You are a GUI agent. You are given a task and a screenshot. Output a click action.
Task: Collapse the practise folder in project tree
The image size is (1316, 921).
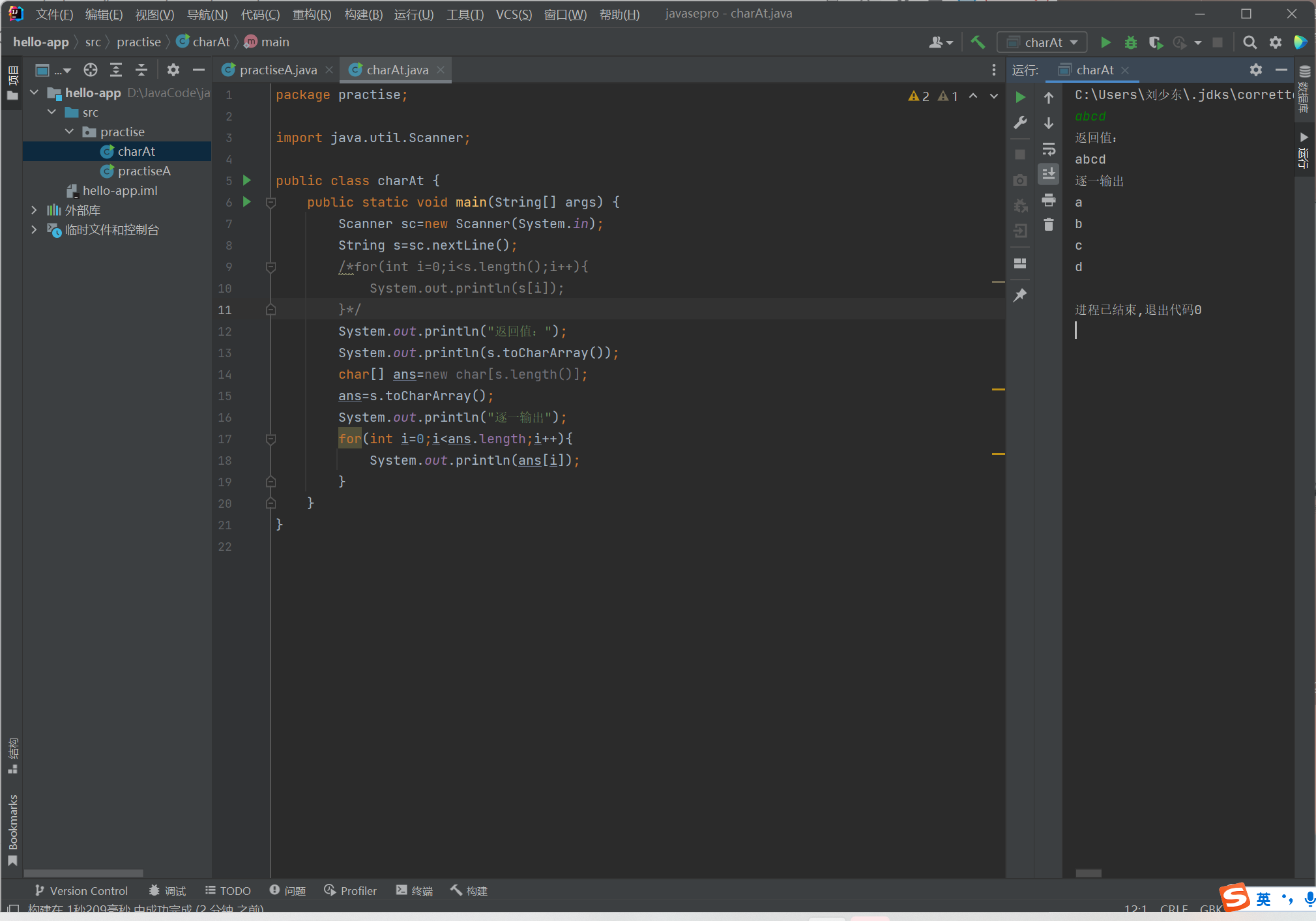tap(70, 132)
